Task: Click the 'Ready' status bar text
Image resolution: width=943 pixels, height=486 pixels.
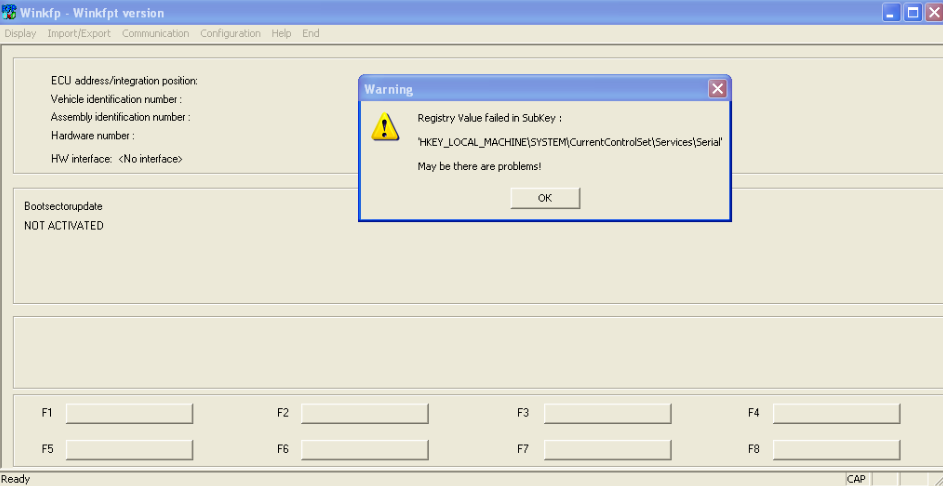Action: click(x=16, y=479)
